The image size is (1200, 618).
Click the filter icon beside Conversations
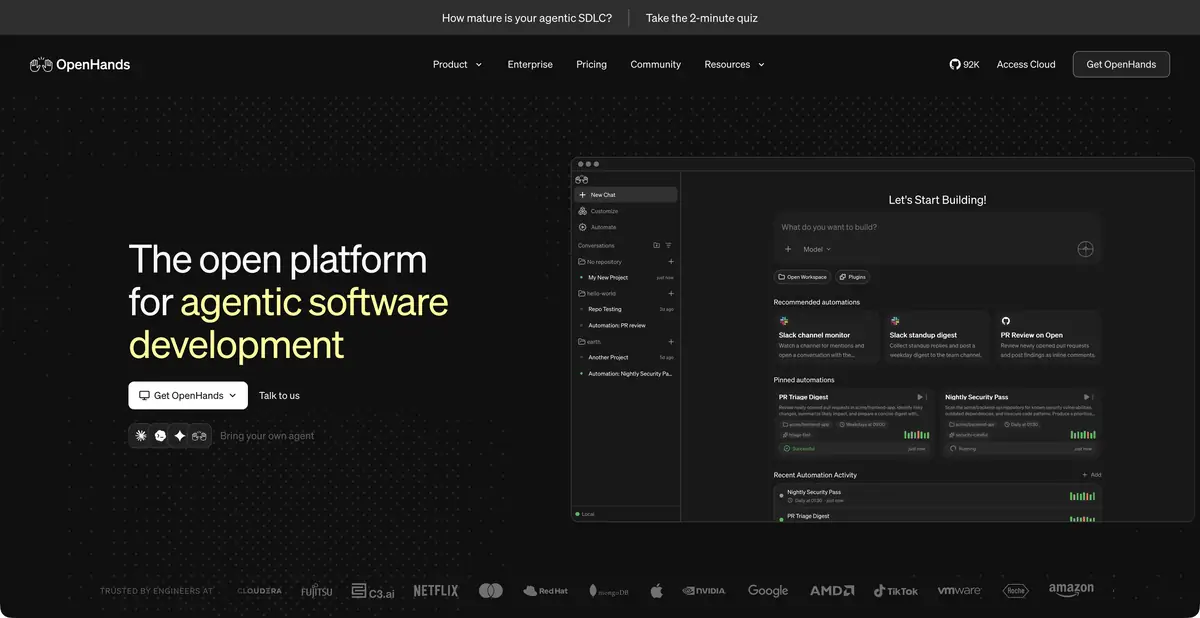(669, 245)
